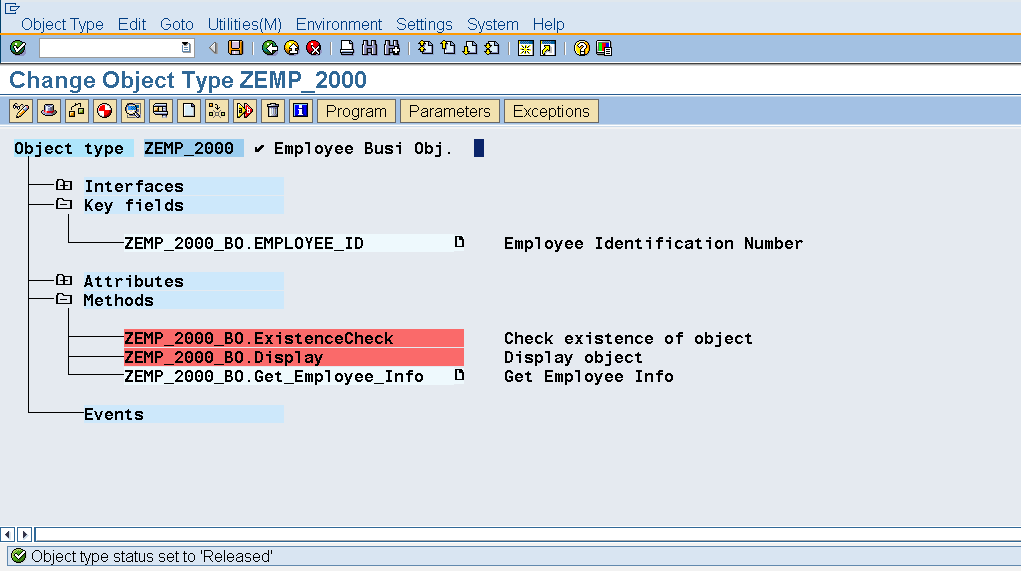The width and height of the screenshot is (1021, 571).
Task: Open the Goto menu
Action: tap(177, 24)
